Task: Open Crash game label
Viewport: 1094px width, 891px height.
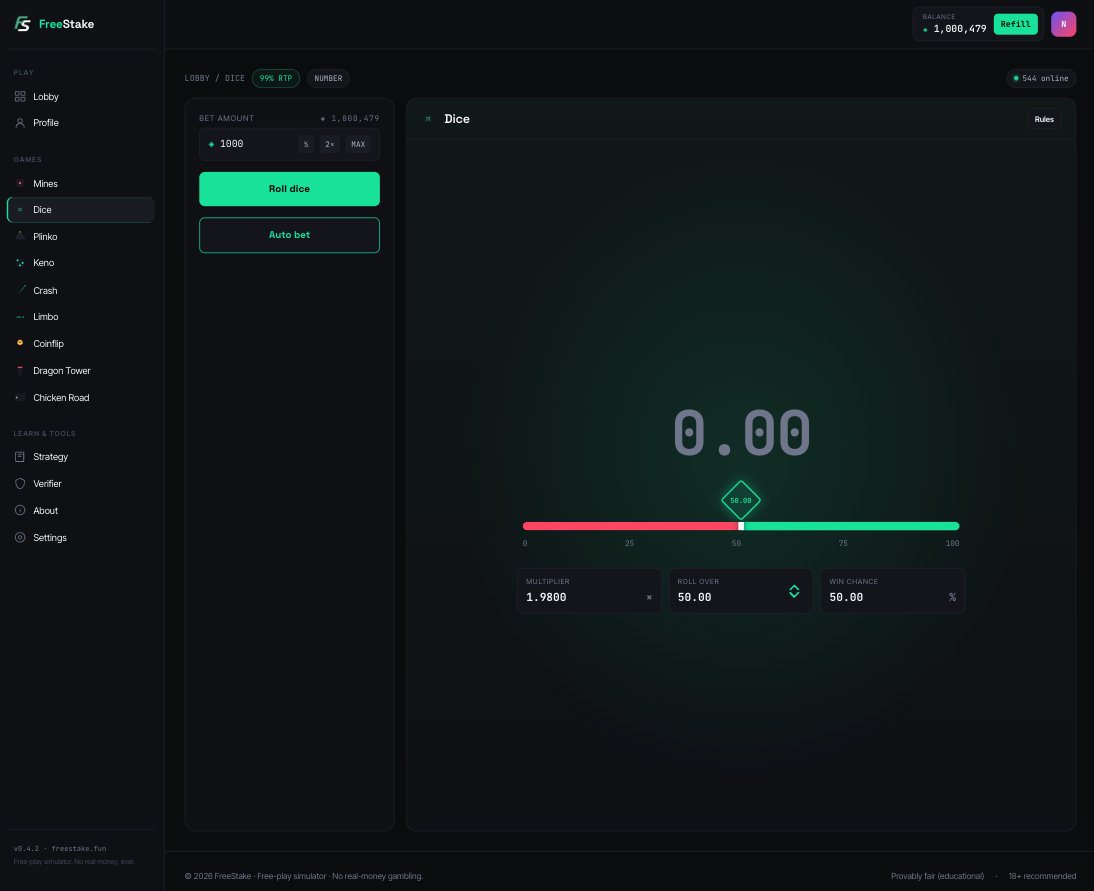Action: coord(45,291)
